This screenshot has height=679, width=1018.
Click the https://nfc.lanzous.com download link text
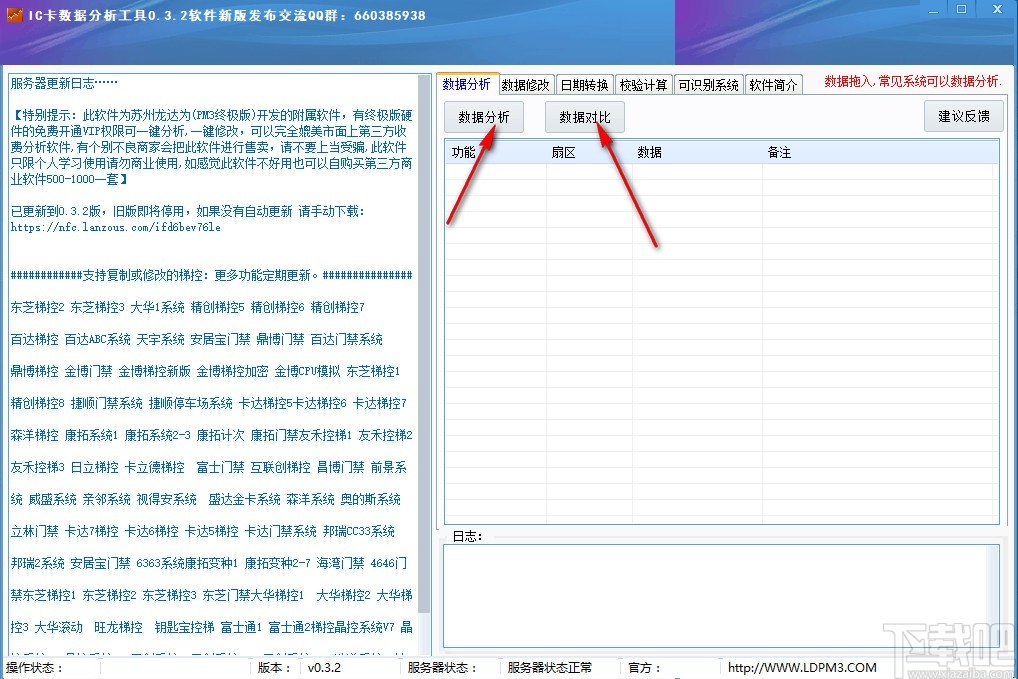pos(116,227)
